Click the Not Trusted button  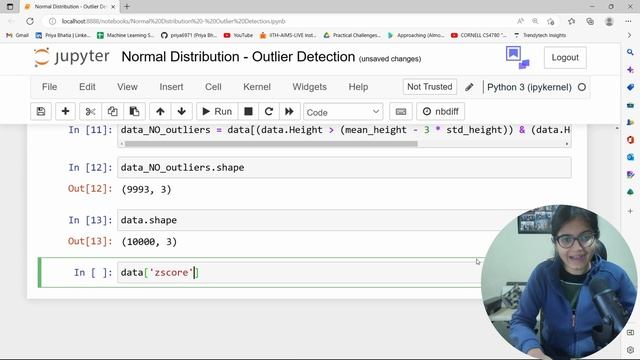(430, 87)
